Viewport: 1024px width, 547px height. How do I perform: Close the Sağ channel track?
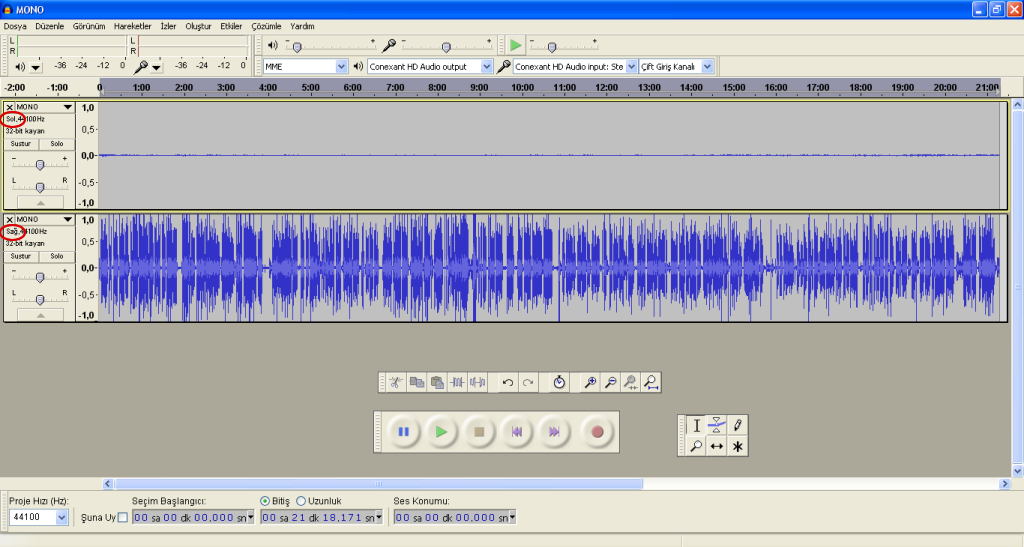click(10, 219)
